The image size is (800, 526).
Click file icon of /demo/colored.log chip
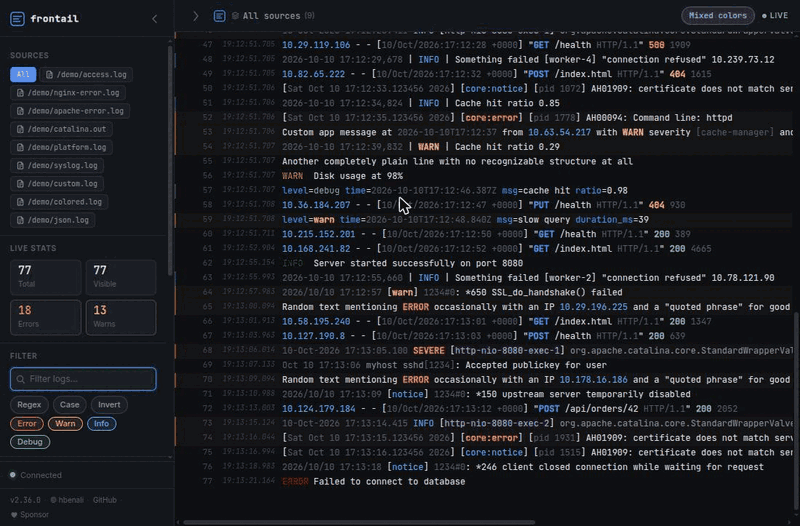click(20, 202)
